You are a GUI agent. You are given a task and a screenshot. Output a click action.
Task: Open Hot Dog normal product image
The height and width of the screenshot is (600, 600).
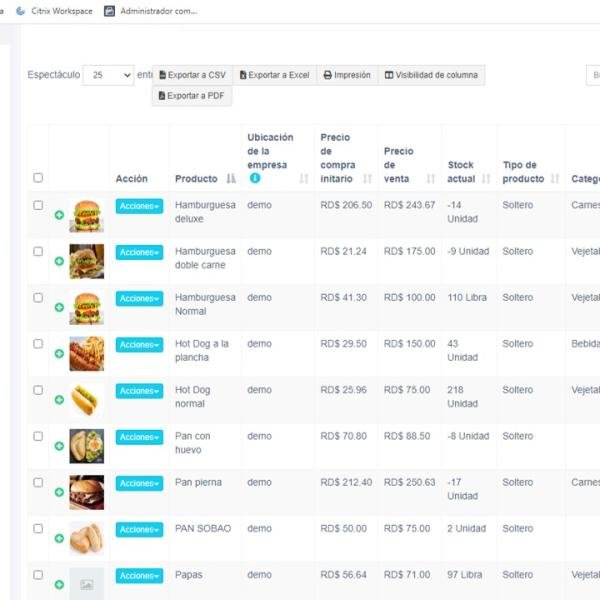pyautogui.click(x=86, y=400)
